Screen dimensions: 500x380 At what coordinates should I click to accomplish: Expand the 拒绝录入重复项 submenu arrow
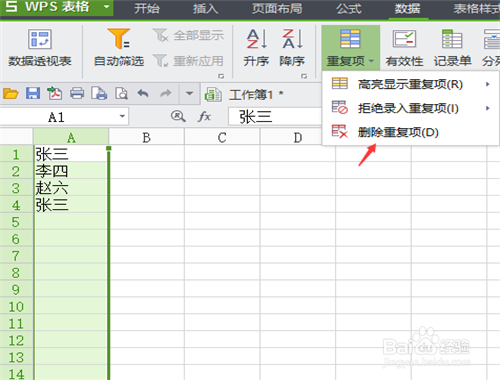(x=488, y=108)
